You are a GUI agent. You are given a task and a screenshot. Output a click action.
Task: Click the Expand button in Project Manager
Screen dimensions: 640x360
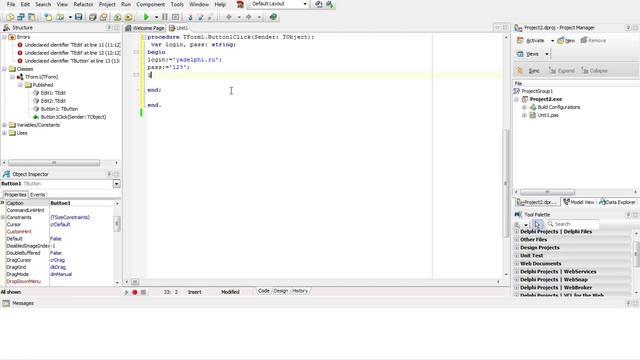(562, 71)
